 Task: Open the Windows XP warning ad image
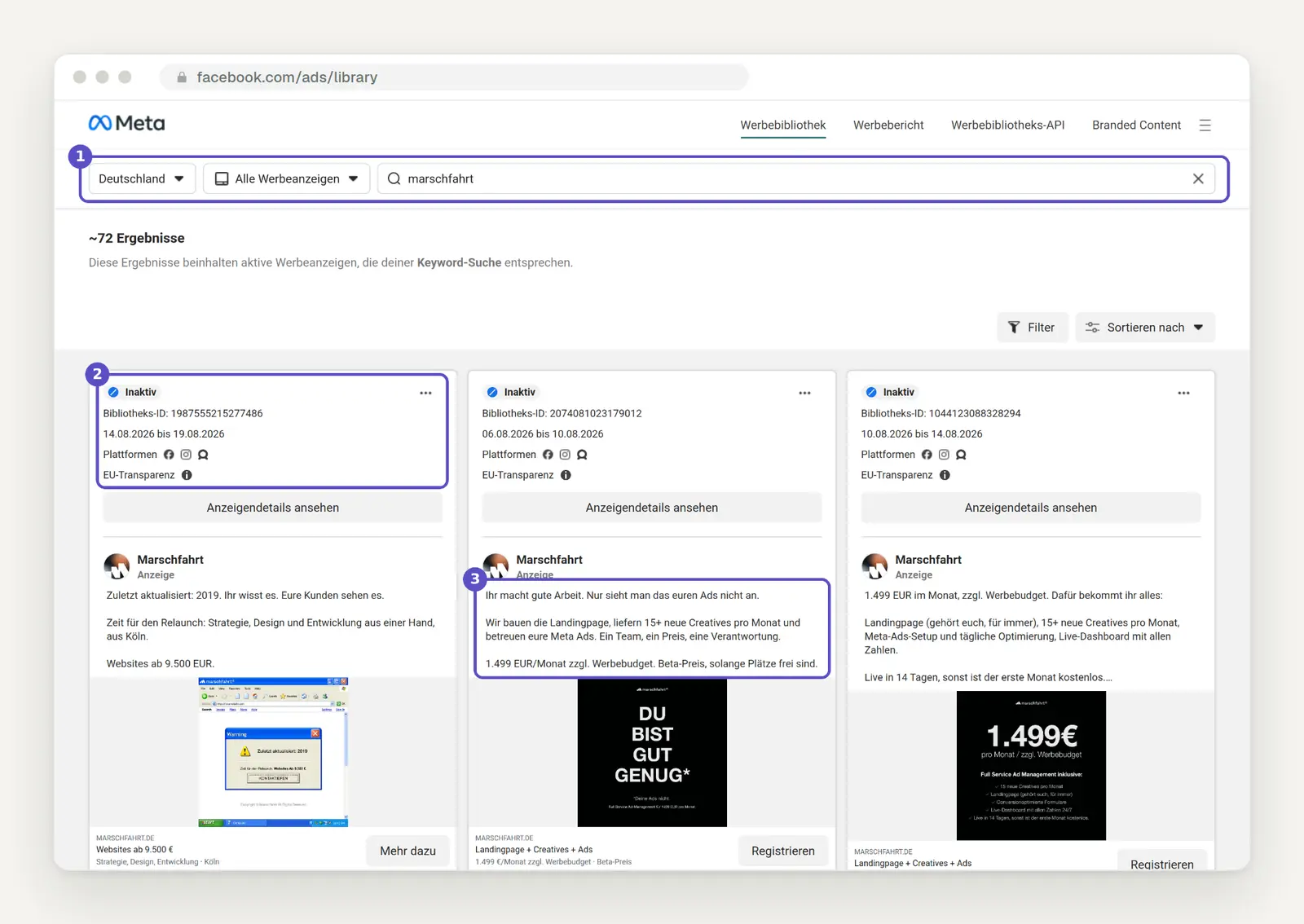click(273, 752)
